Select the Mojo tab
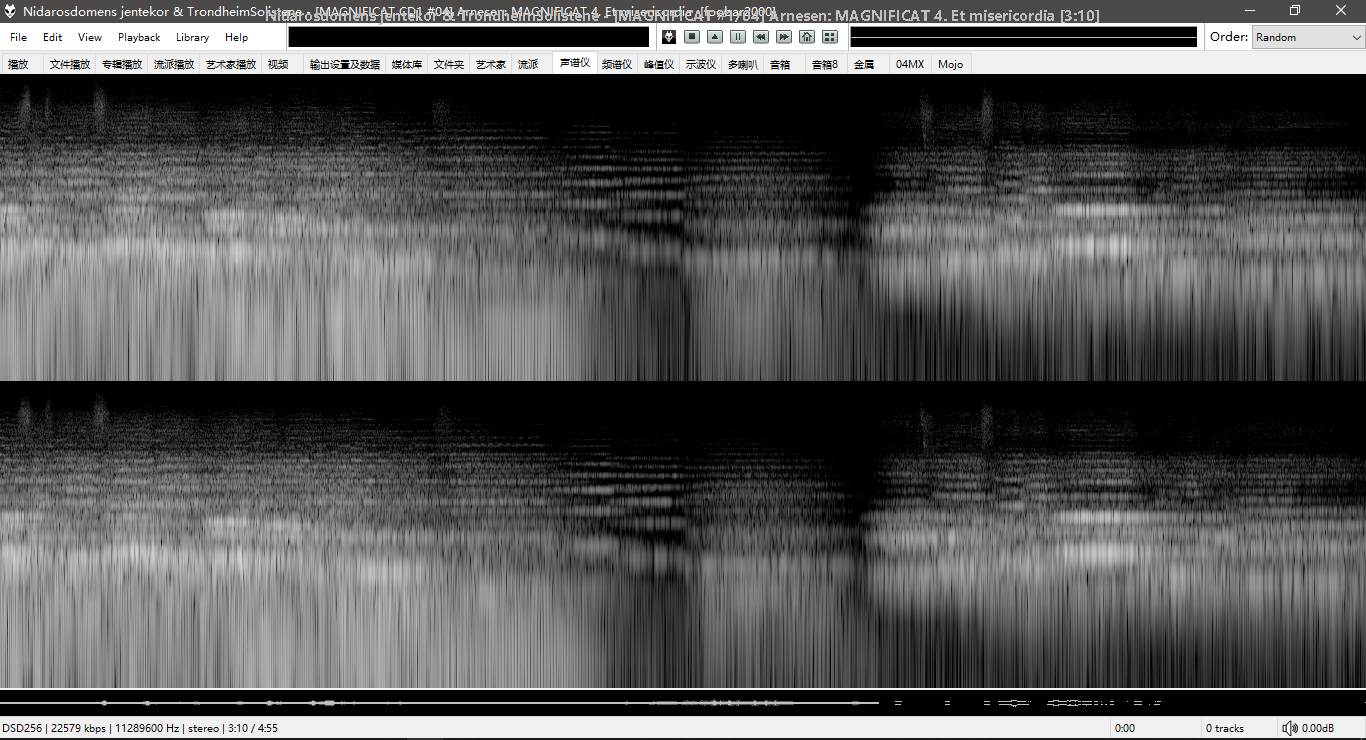 tap(950, 64)
